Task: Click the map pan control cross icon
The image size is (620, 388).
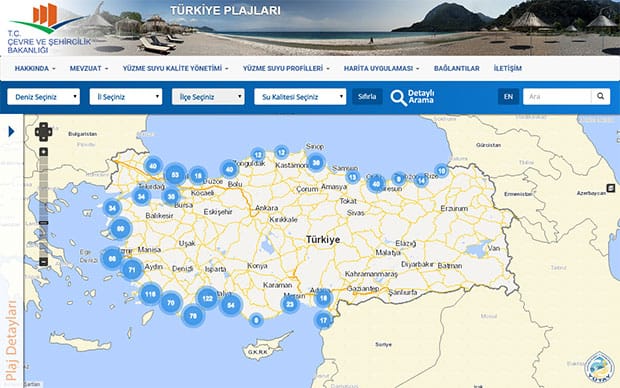Action: click(43, 132)
